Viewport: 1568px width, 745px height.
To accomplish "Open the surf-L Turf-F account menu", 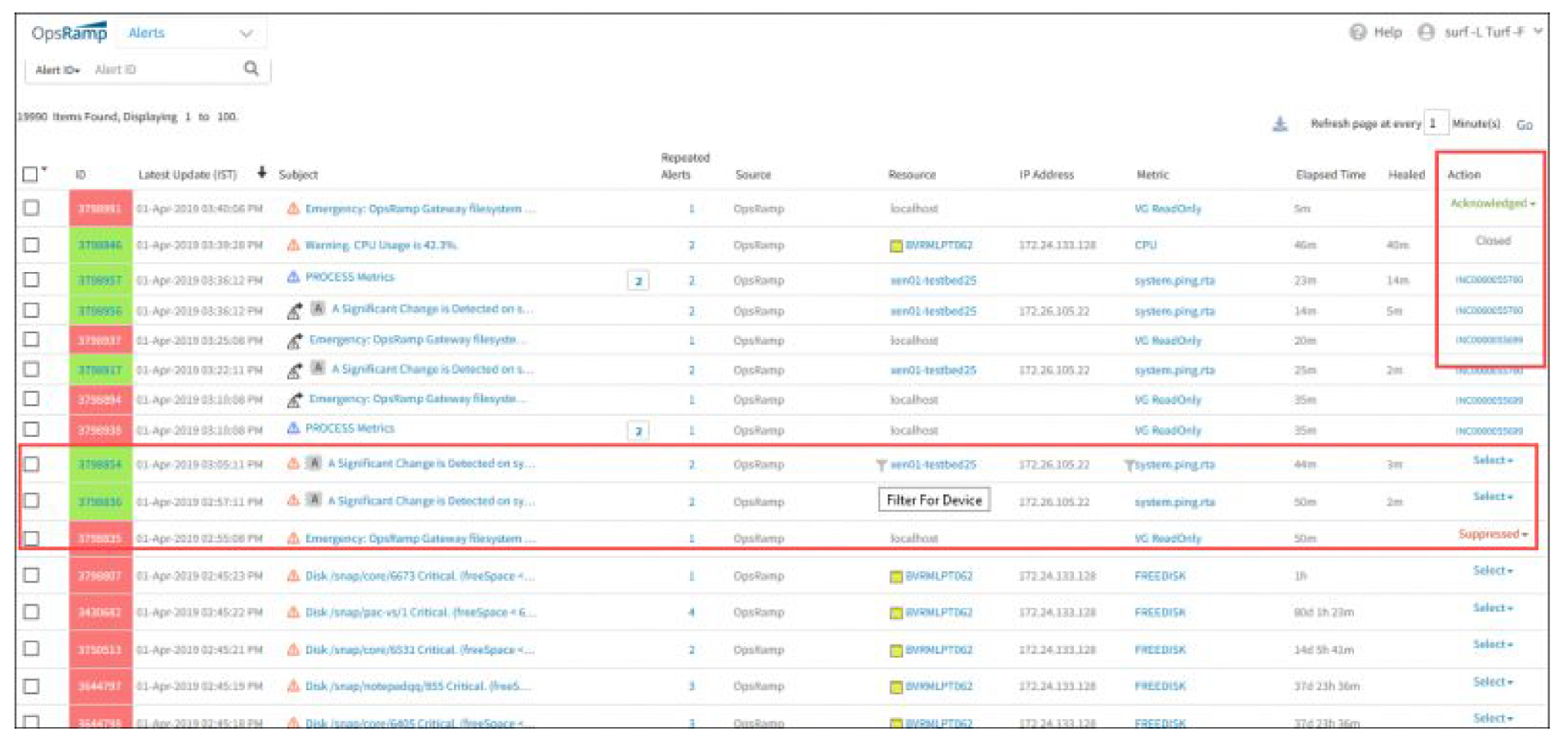I will [x=1485, y=32].
